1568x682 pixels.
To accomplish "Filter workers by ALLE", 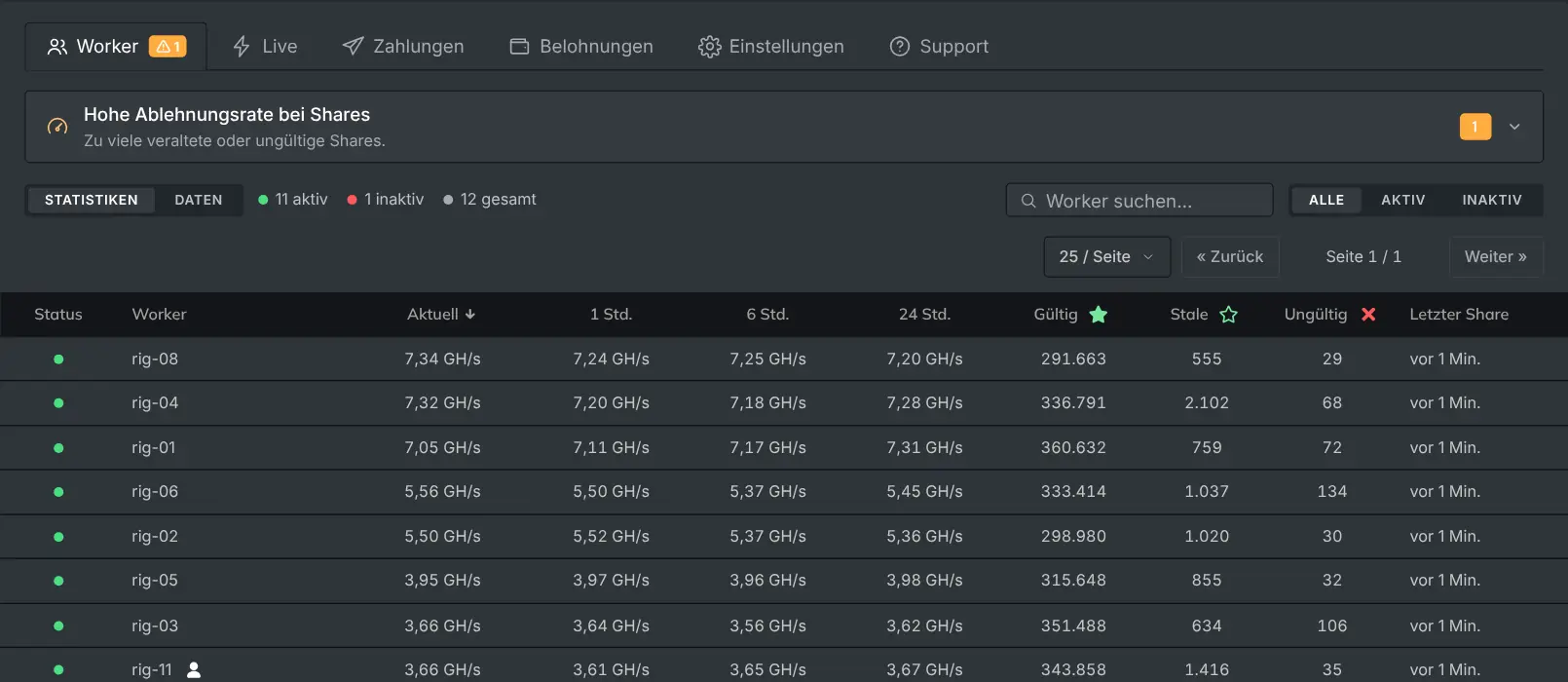I will [x=1326, y=200].
